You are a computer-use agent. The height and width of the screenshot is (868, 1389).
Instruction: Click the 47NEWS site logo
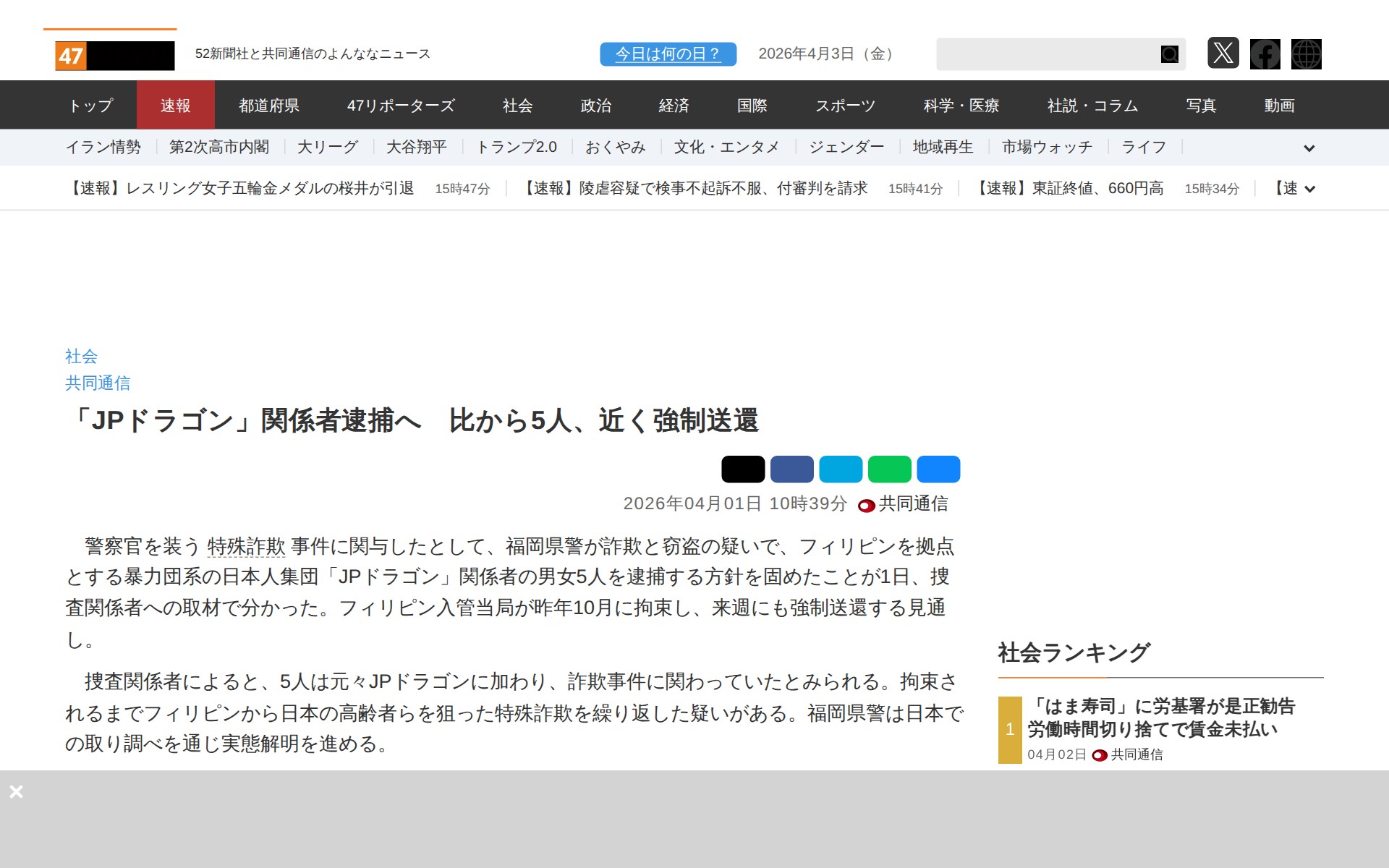[x=114, y=55]
